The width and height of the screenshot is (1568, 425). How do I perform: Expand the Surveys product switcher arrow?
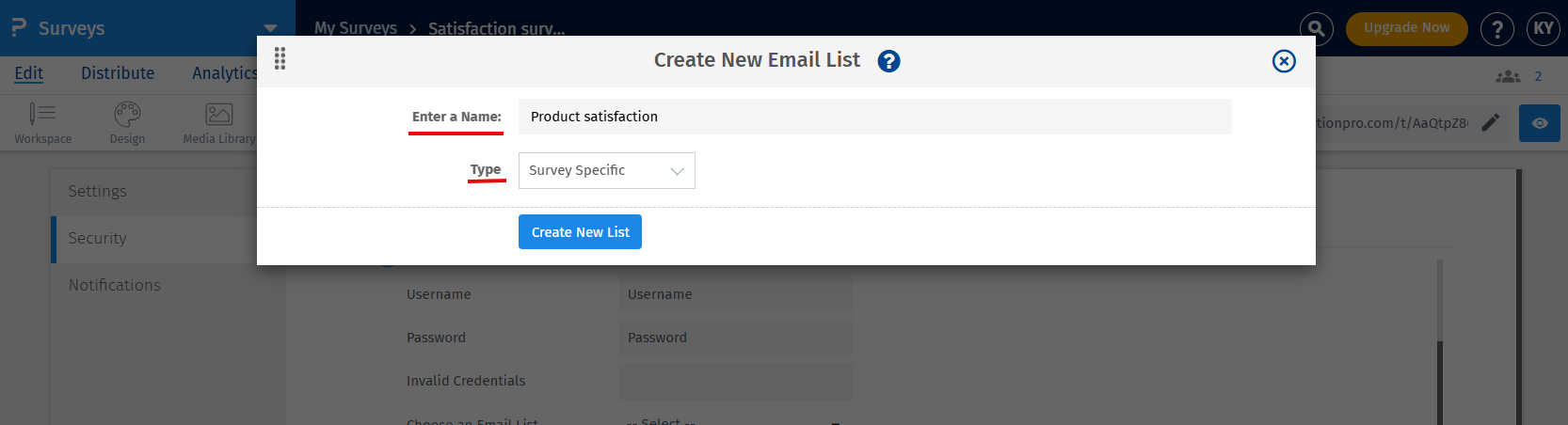pyautogui.click(x=270, y=28)
